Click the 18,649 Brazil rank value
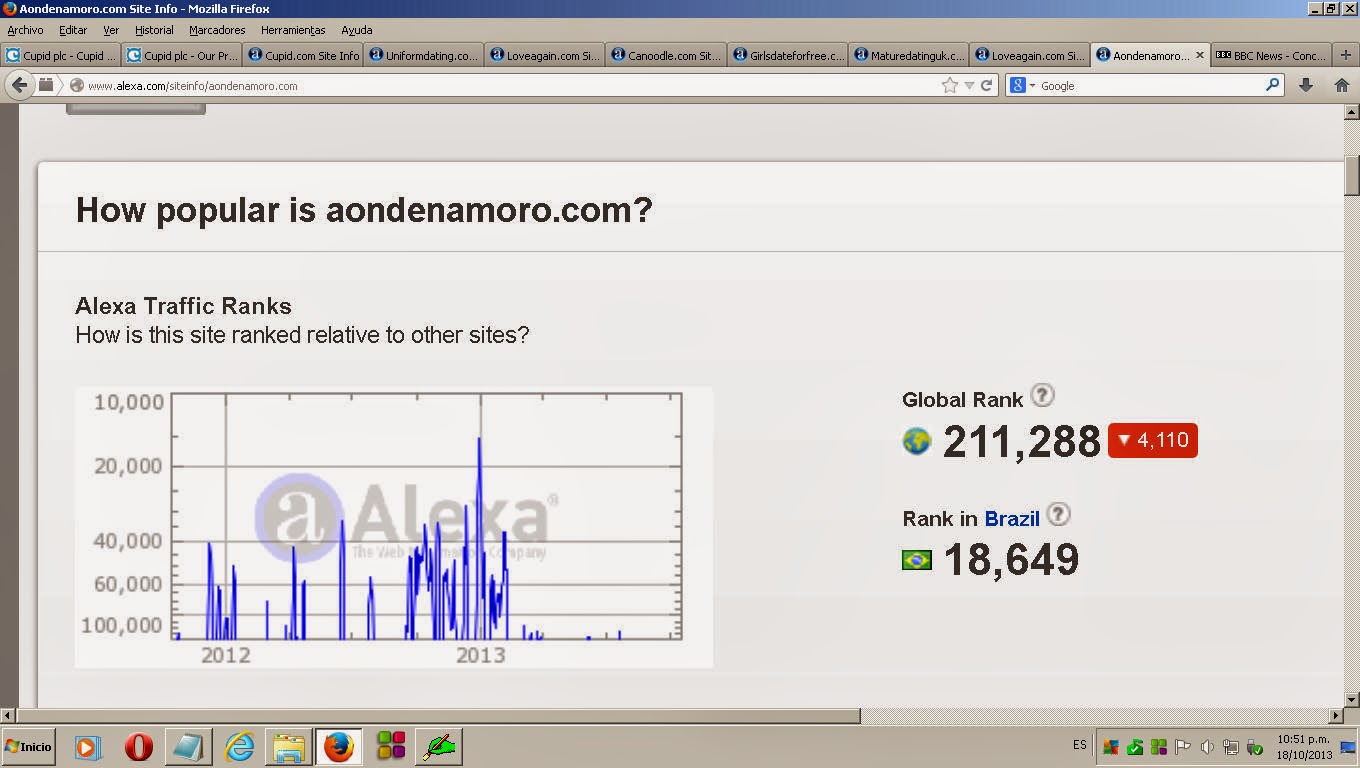This screenshot has width=1360, height=768. [x=1011, y=560]
